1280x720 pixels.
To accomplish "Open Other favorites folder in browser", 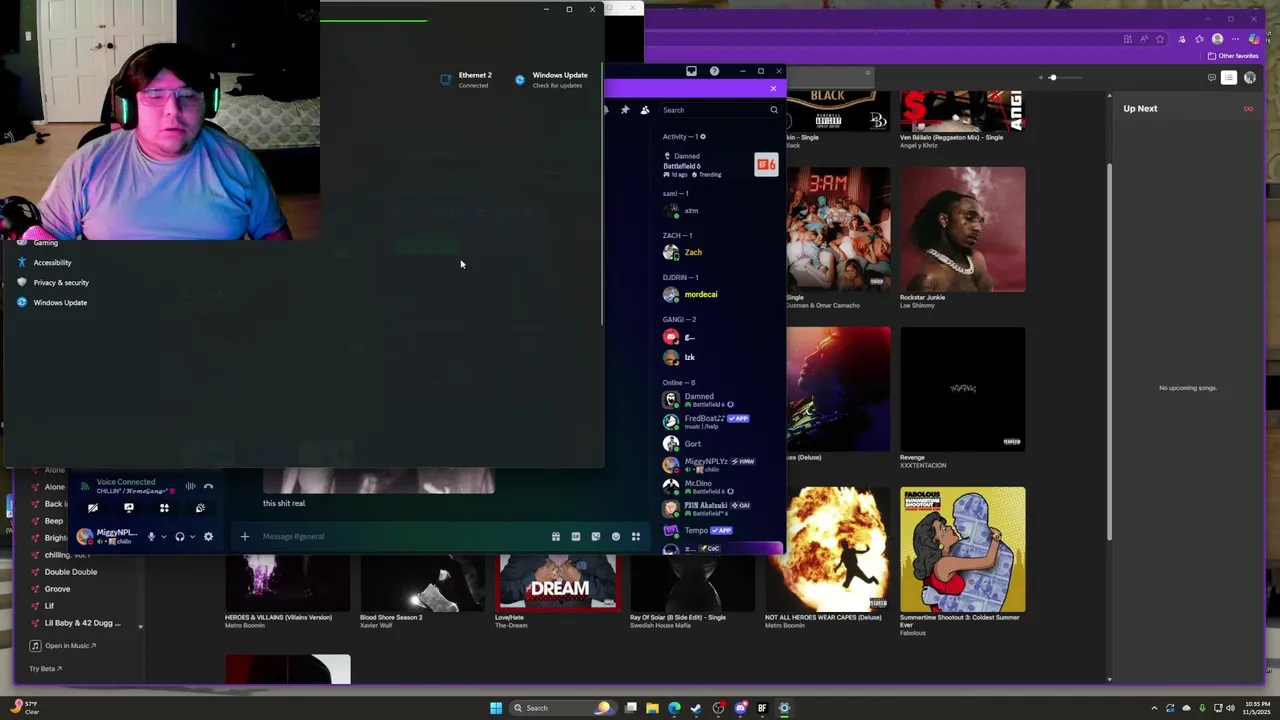I will click(x=1233, y=56).
